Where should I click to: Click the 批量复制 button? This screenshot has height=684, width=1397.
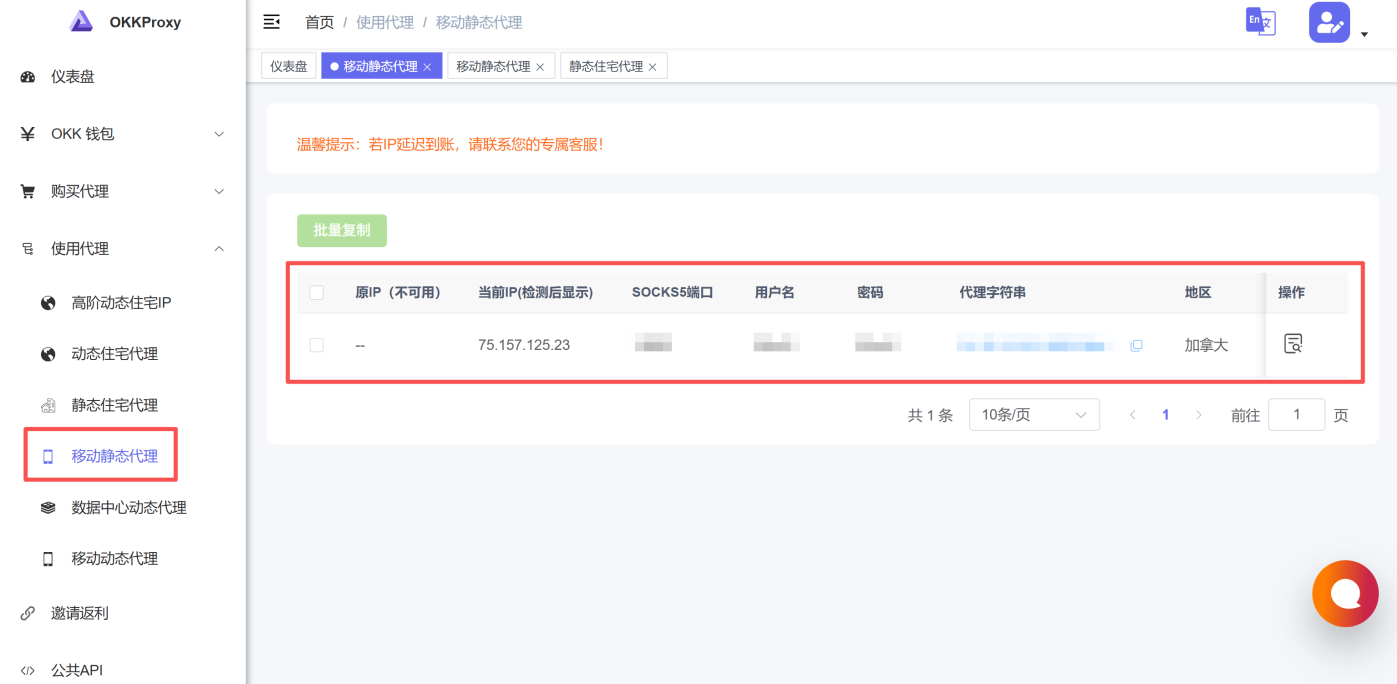click(342, 230)
